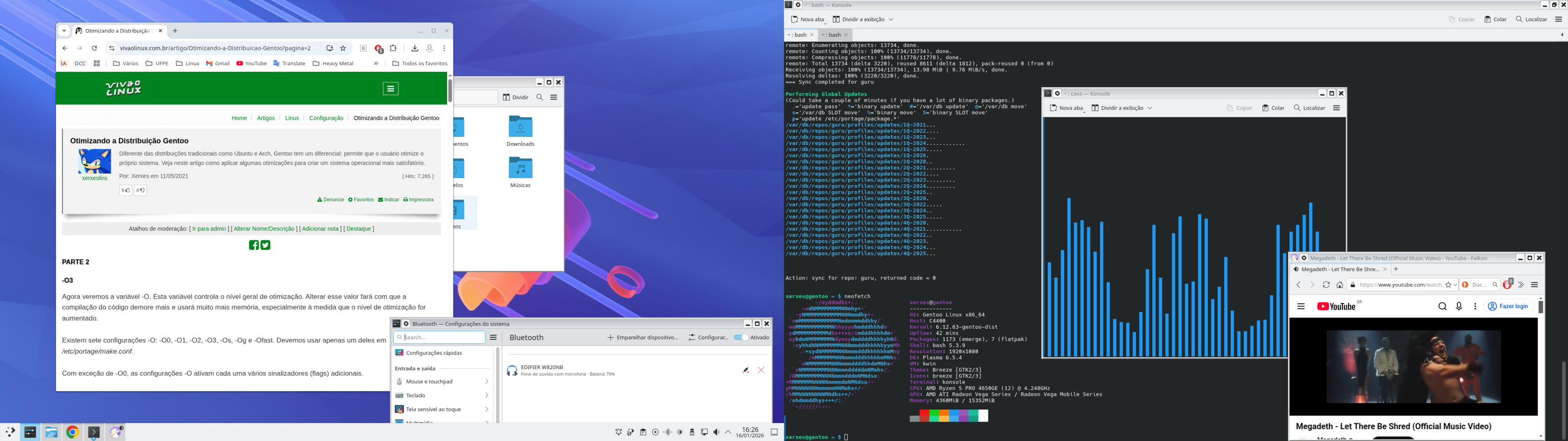The image size is (1568, 441).
Task: Open the Chrome extensions puzzle icon
Action: (x=393, y=48)
